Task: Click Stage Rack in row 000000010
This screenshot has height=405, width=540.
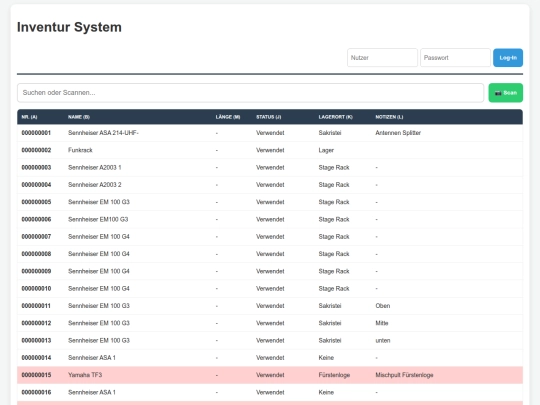Action: click(334, 288)
